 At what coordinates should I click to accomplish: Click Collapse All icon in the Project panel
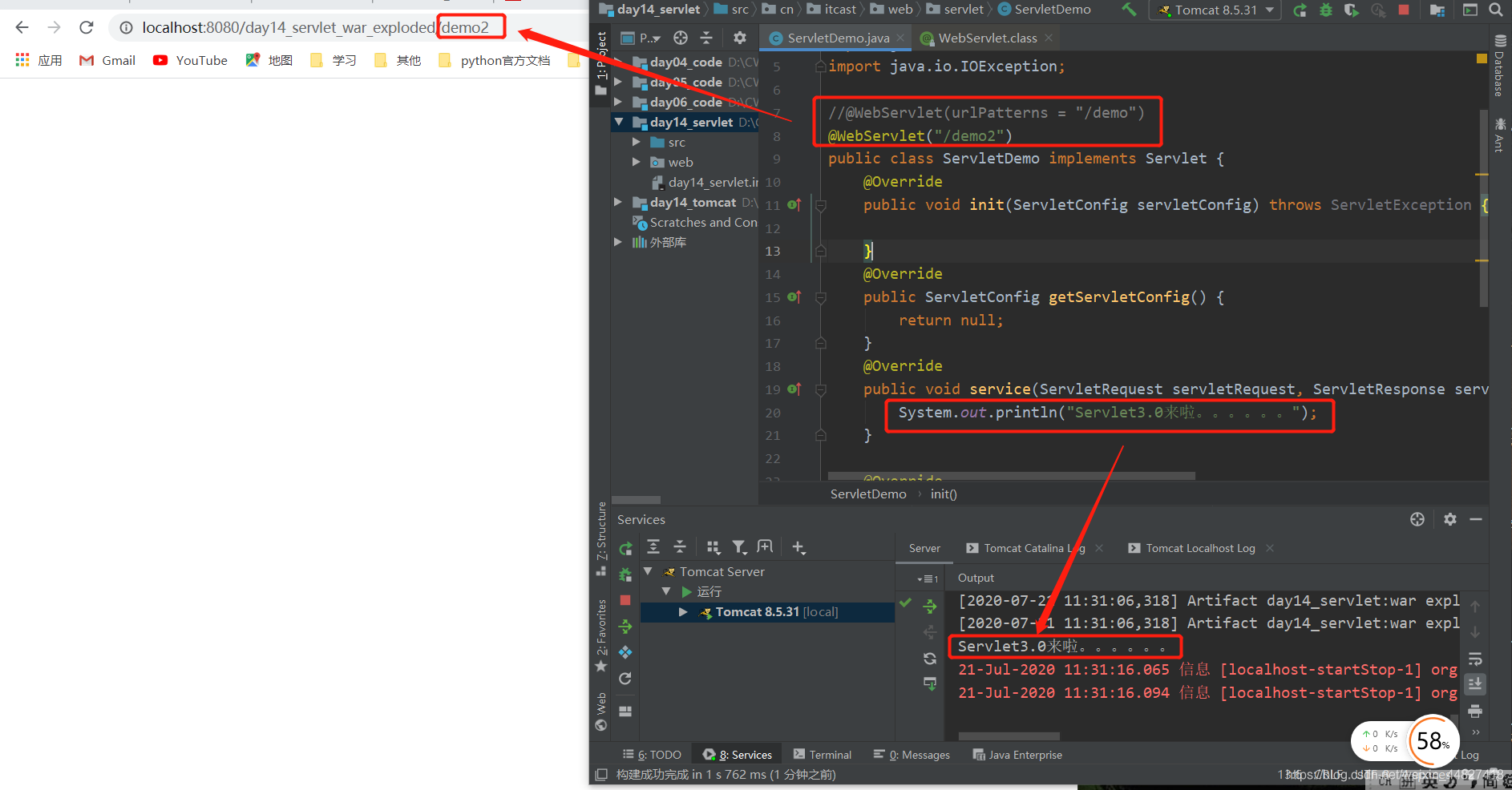point(706,38)
